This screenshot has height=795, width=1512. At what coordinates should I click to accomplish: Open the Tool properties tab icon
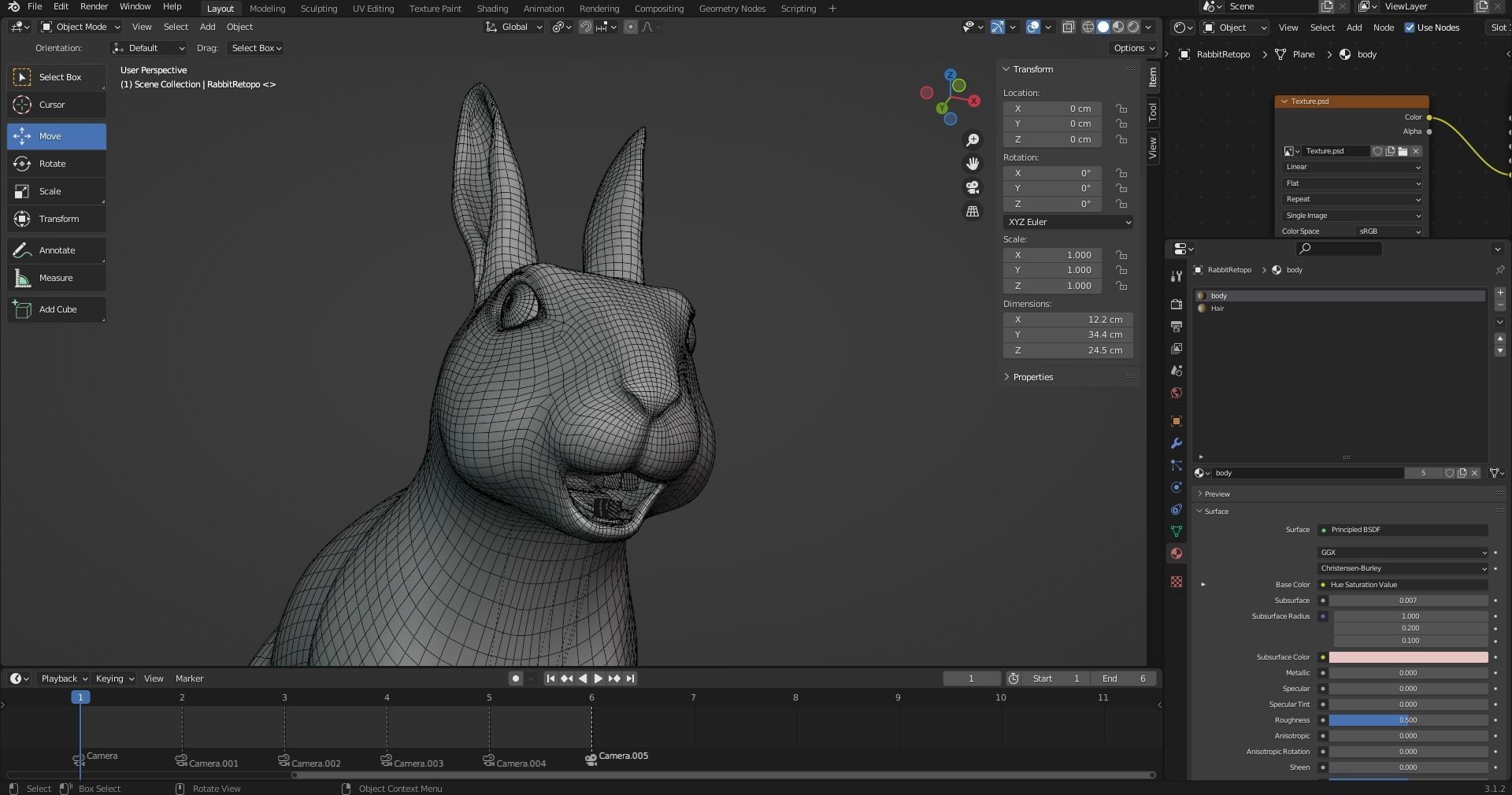click(x=1177, y=276)
